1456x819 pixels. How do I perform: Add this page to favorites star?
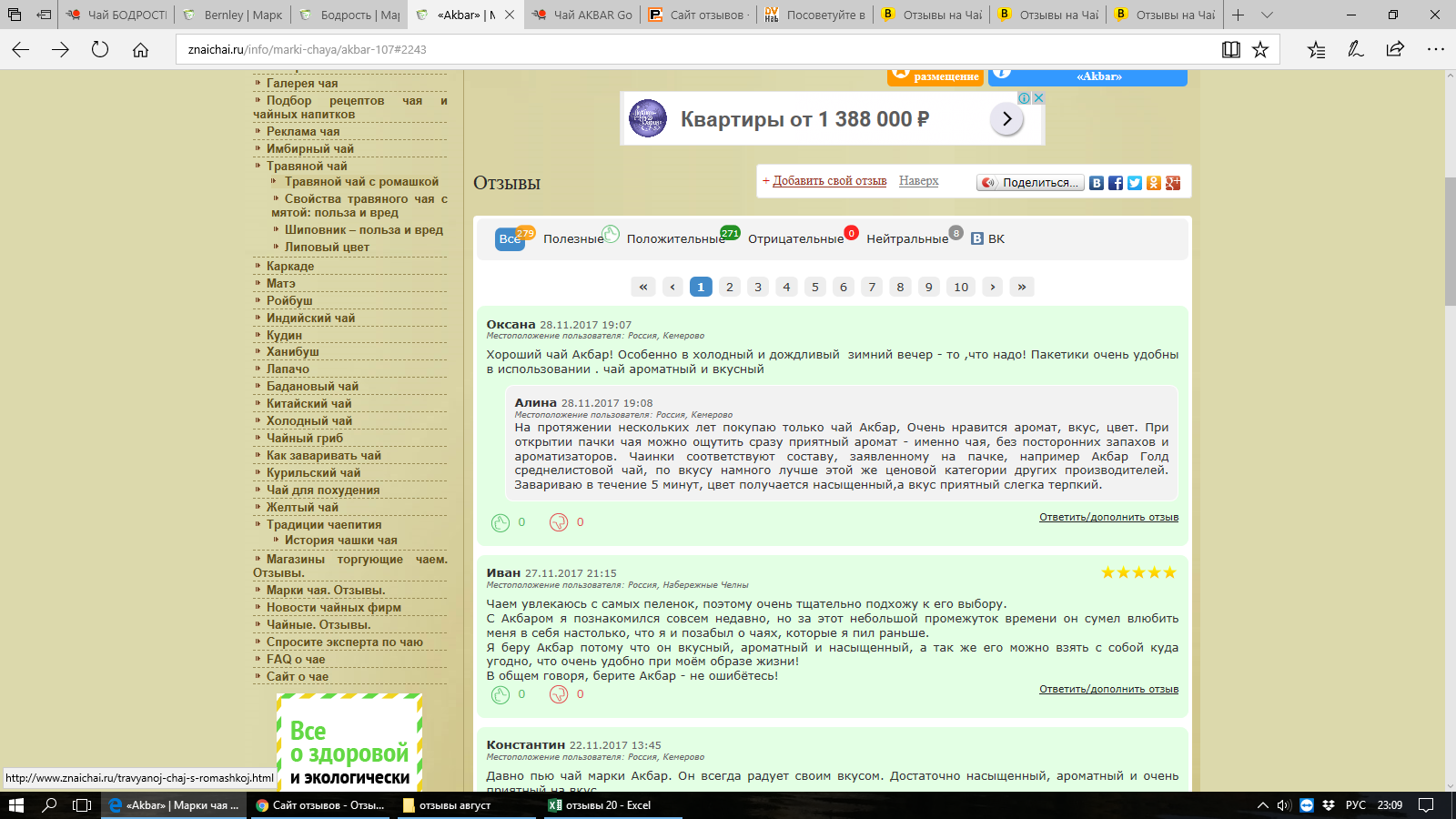click(1260, 50)
